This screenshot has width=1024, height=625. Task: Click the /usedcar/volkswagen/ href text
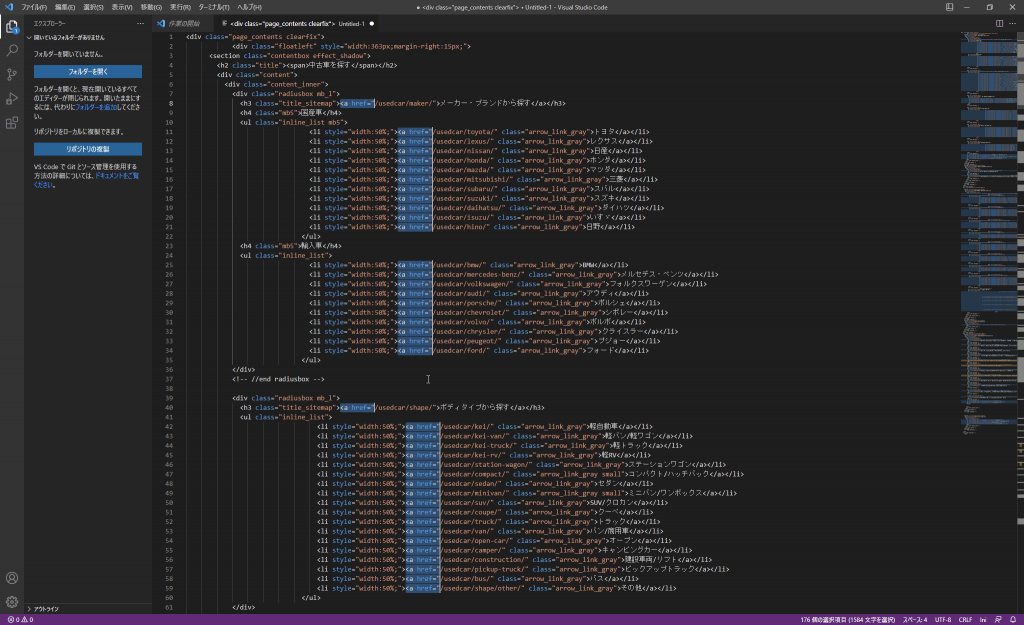coord(472,284)
